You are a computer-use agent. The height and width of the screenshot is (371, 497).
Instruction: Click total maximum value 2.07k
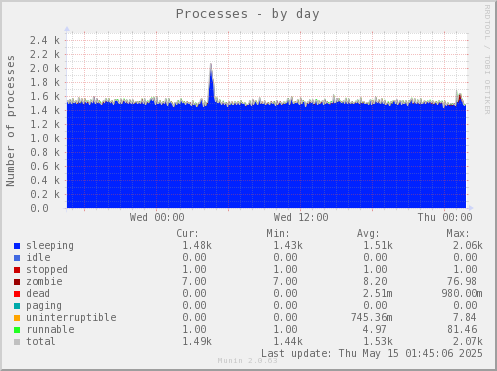468,341
